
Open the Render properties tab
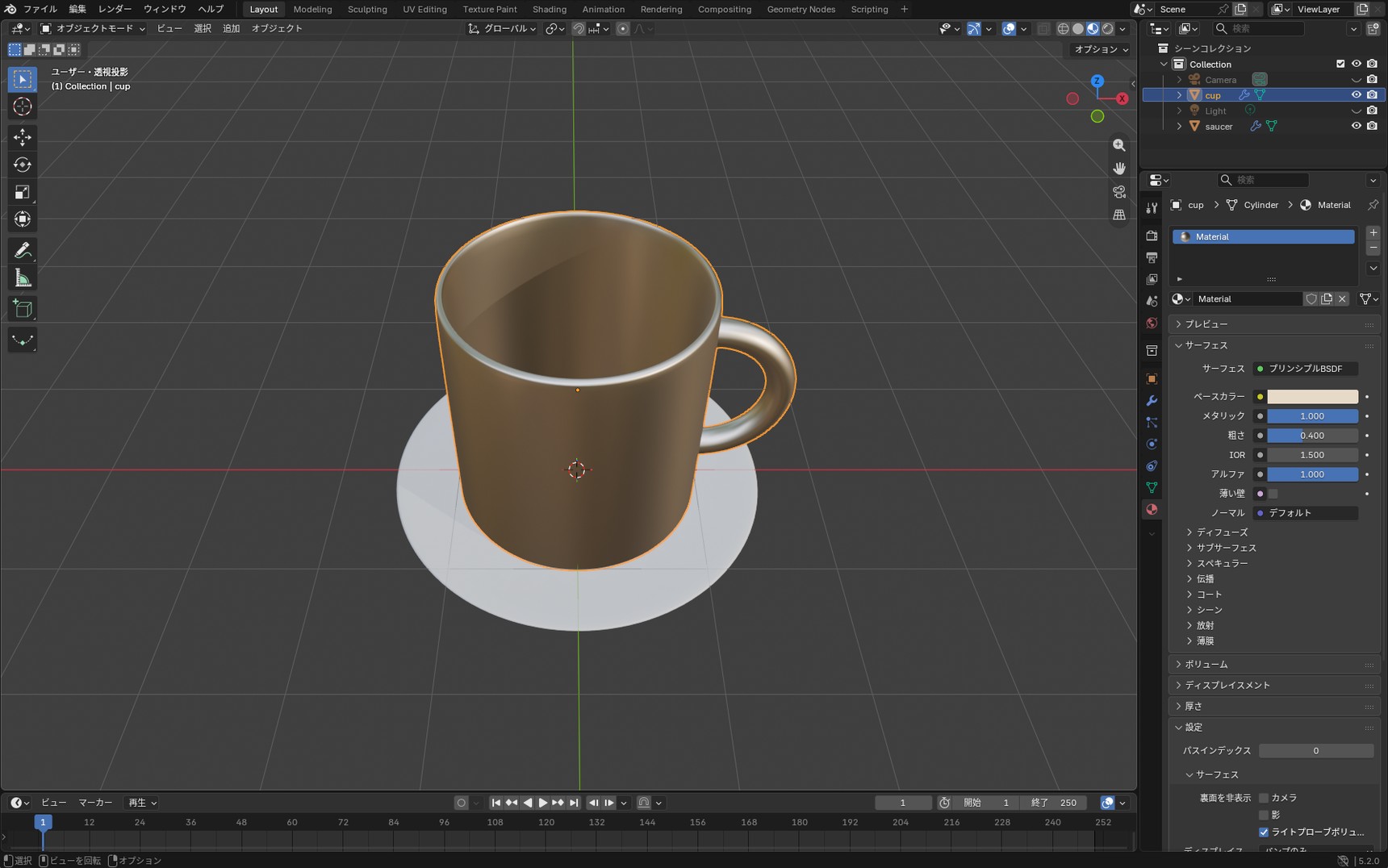point(1152,236)
